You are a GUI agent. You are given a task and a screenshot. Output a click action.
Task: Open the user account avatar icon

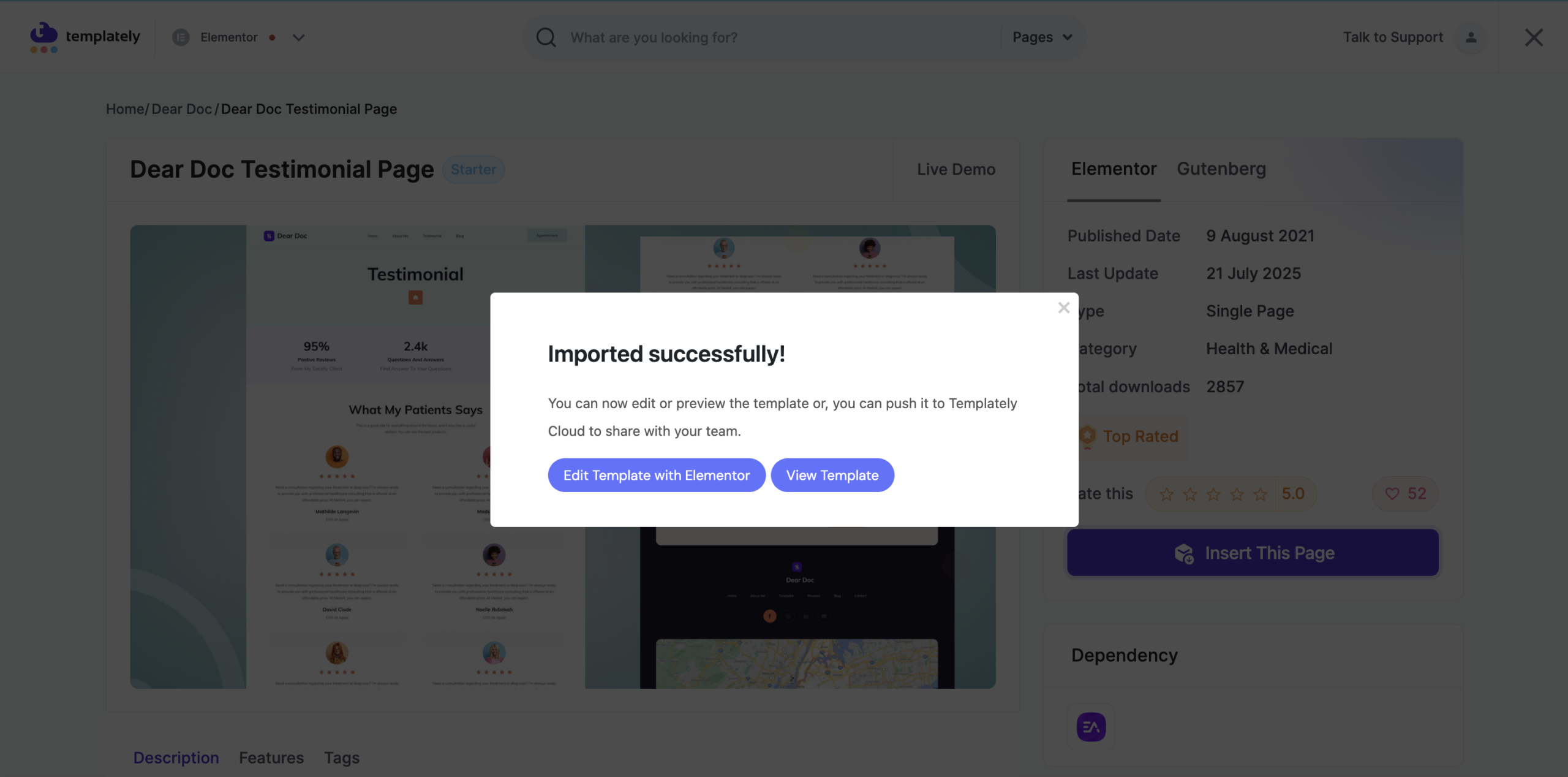(x=1471, y=37)
